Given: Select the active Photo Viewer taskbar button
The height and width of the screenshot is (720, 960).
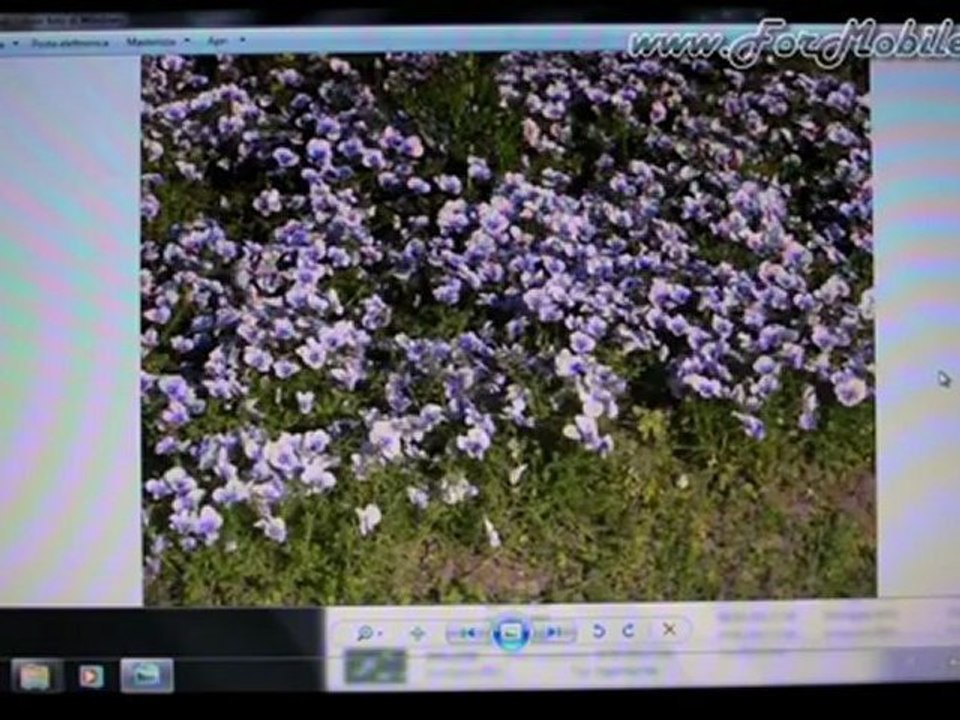Looking at the screenshot, I should pyautogui.click(x=147, y=675).
